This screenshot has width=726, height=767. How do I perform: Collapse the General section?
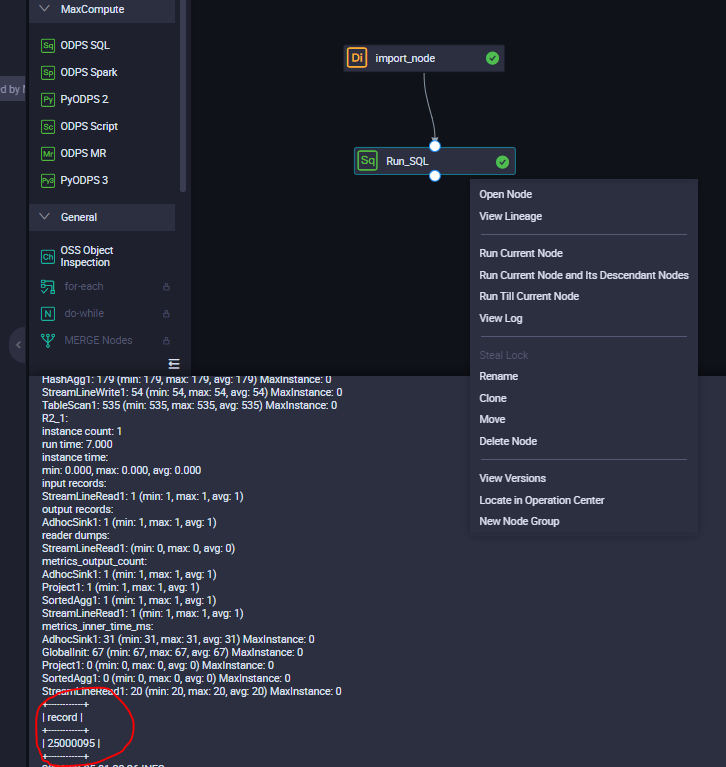pyautogui.click(x=45, y=217)
